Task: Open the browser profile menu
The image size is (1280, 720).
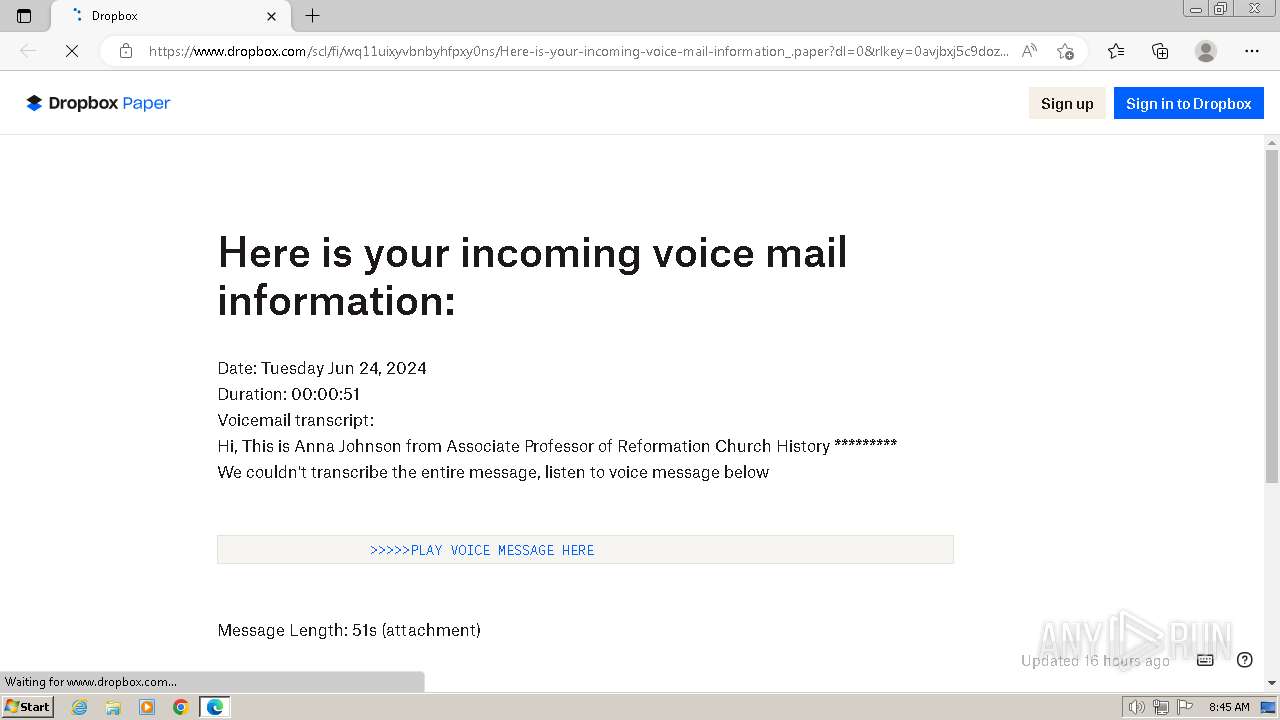Action: click(1206, 51)
